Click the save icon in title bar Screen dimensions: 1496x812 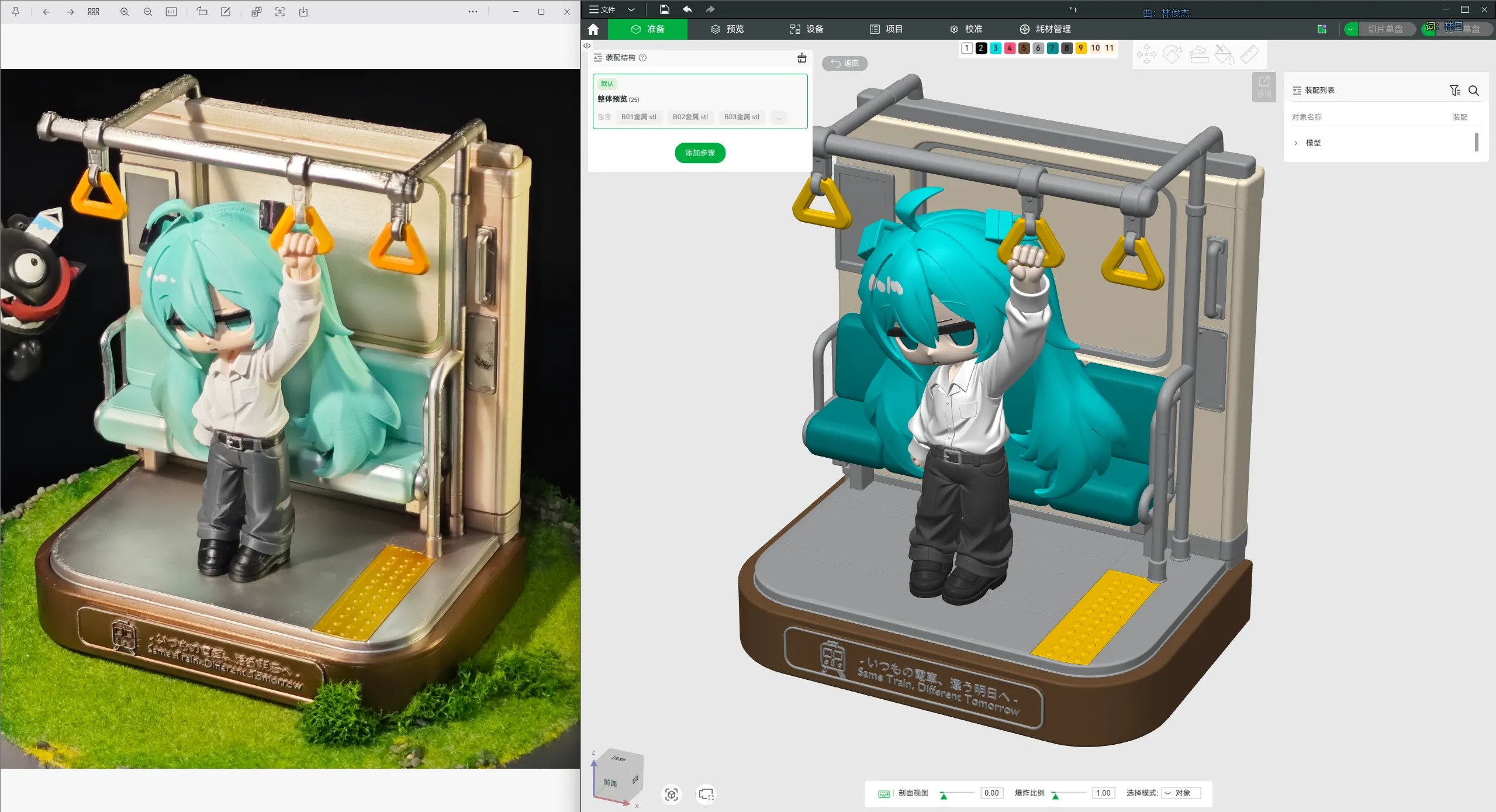(x=665, y=9)
